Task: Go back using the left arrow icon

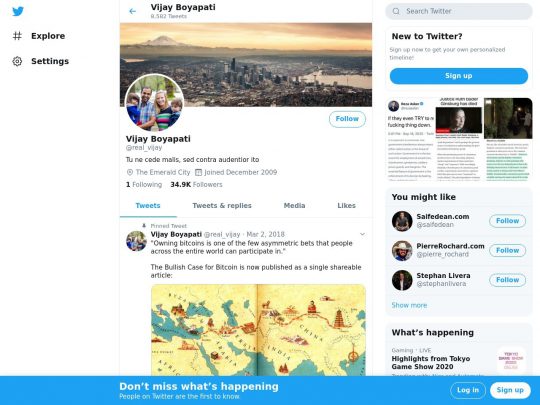Action: pos(132,11)
